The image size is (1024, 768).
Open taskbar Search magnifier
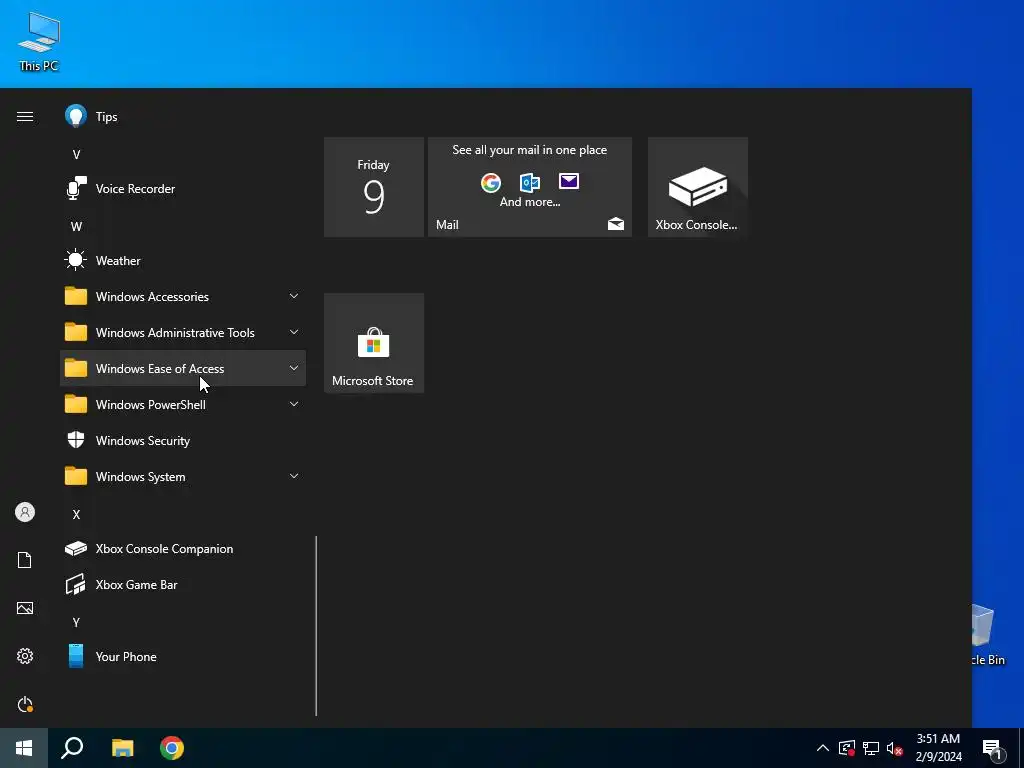tap(72, 748)
